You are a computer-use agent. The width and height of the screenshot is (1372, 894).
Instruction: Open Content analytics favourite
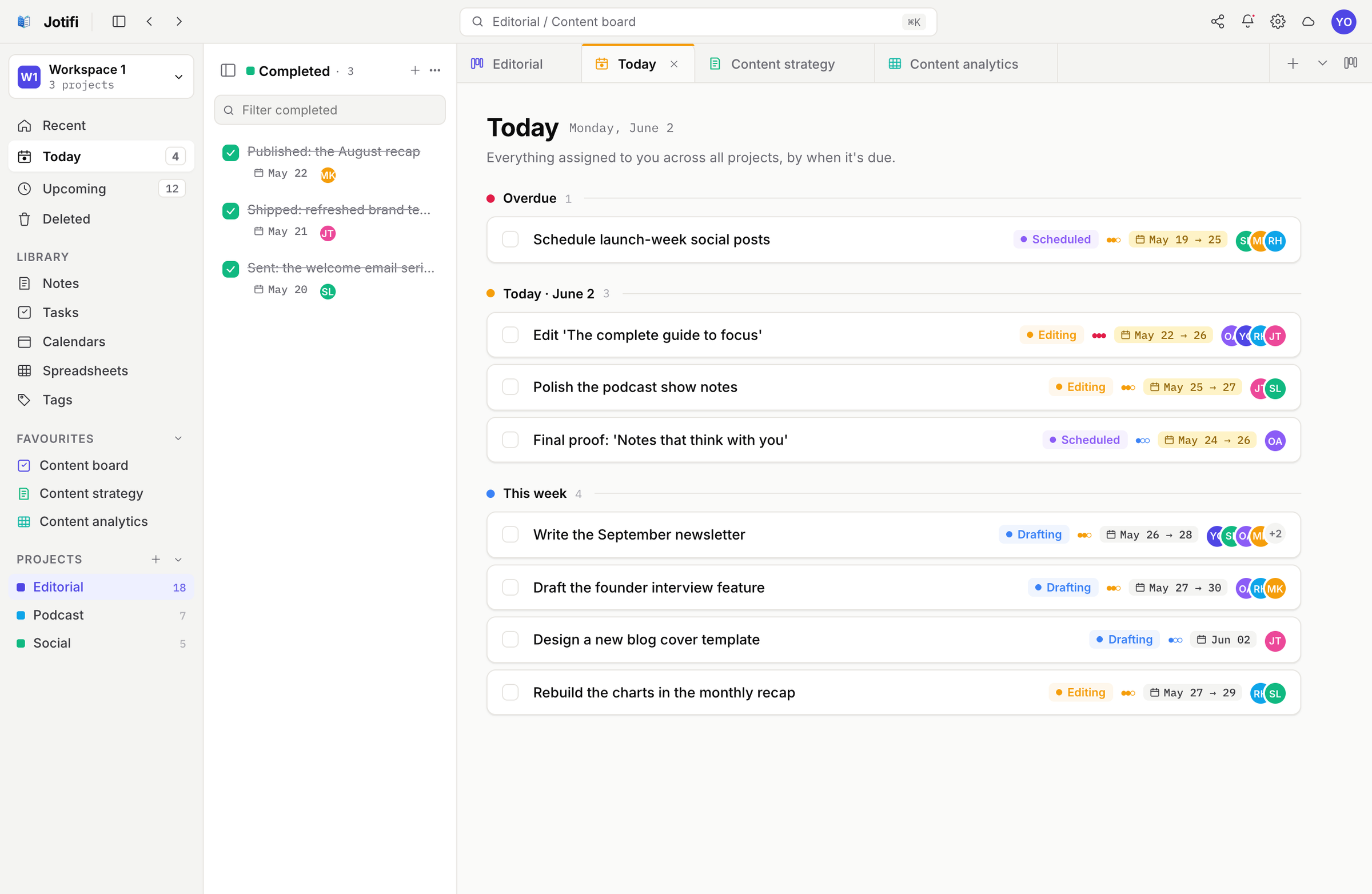point(101,521)
